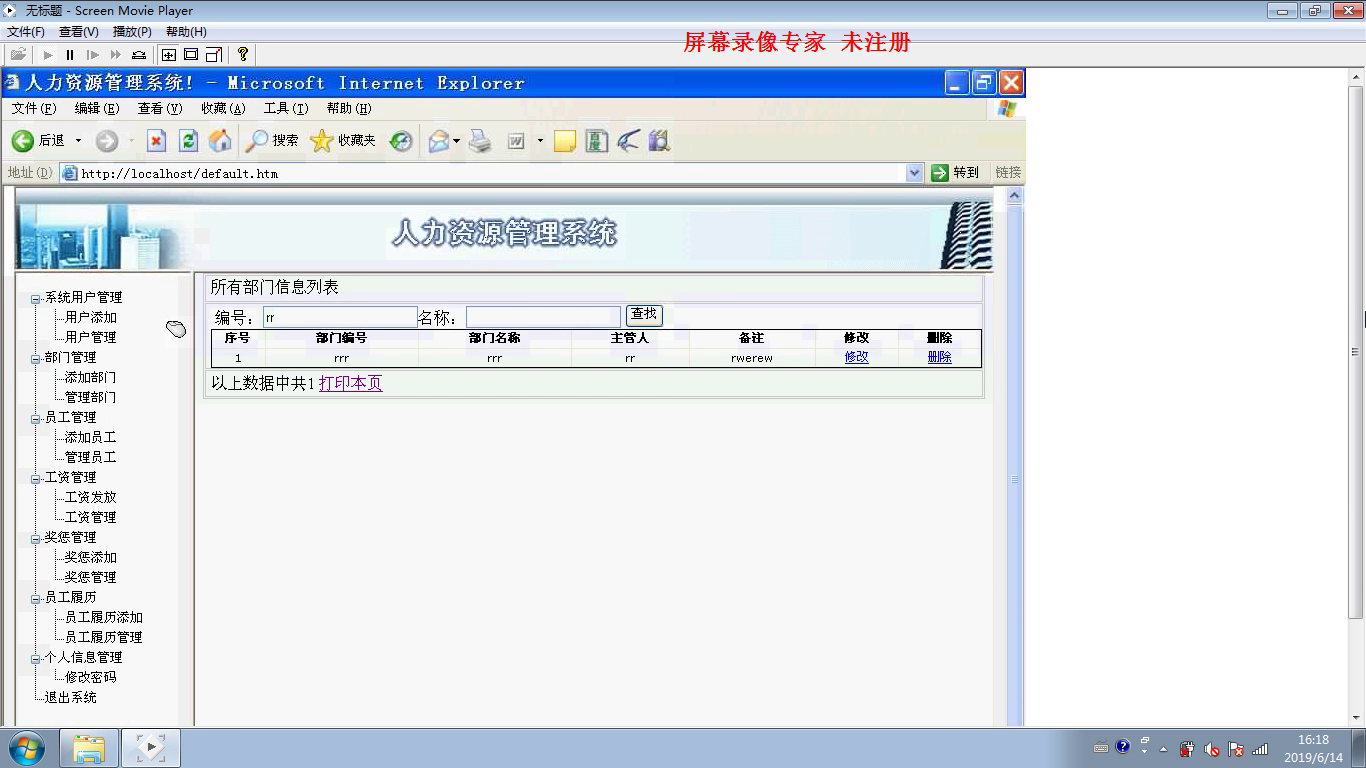Screen dimensions: 1366x768
Task: Click the IE Refresh icon
Action: pyautogui.click(x=188, y=141)
